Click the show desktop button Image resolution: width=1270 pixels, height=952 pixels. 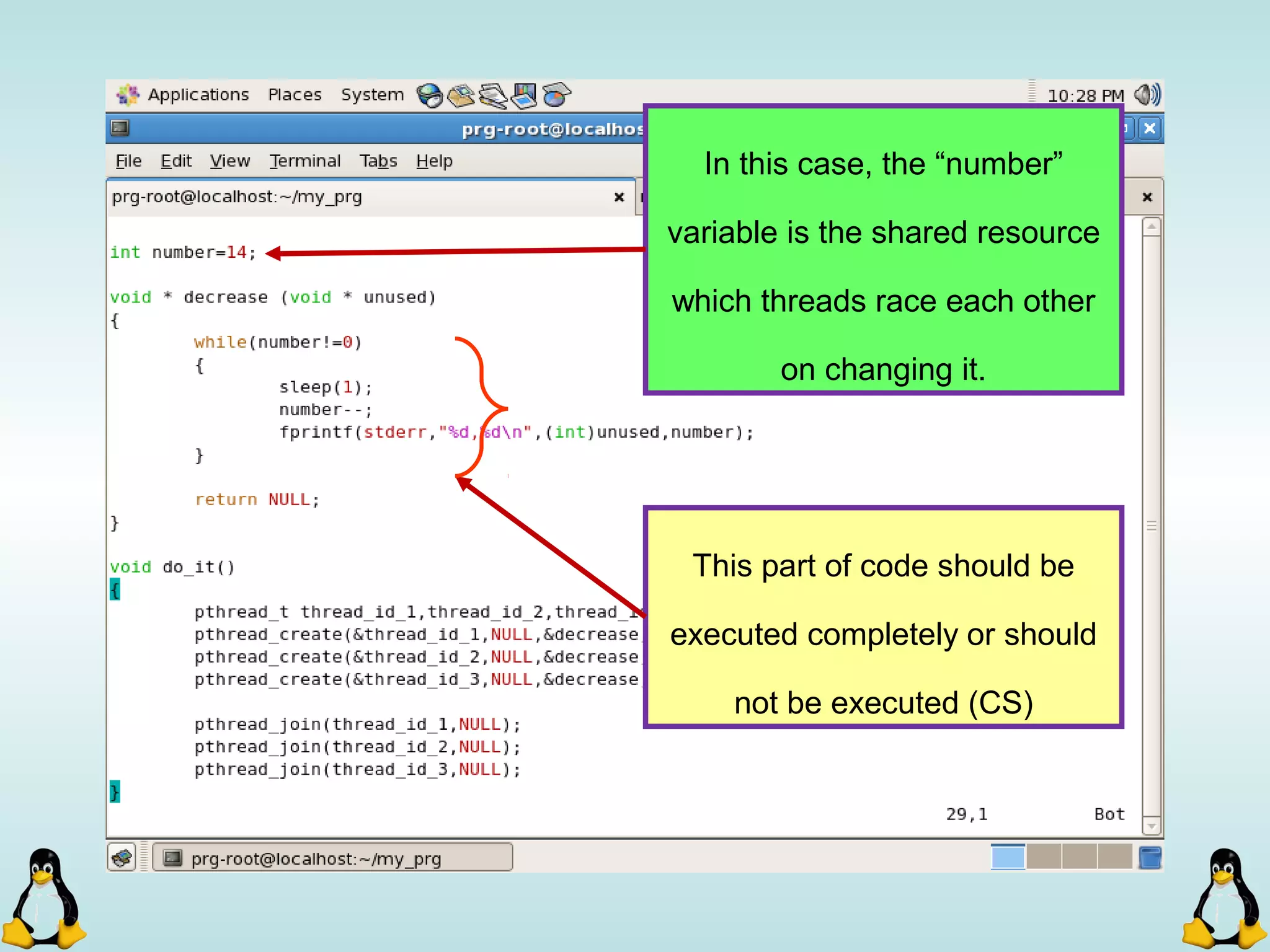(x=122, y=858)
